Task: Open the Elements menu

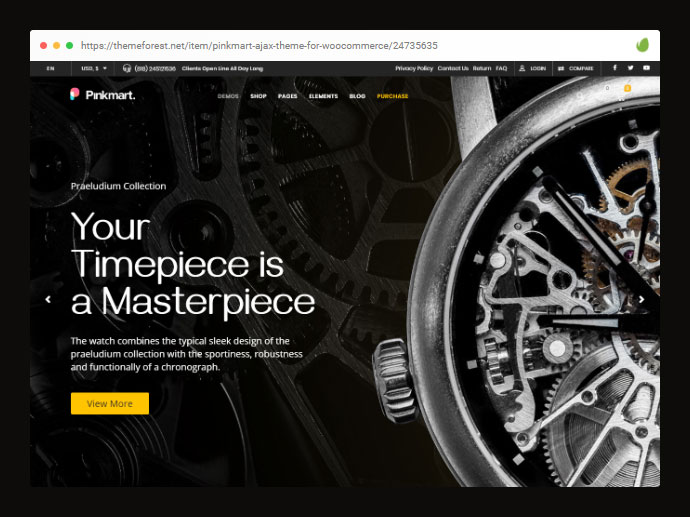Action: point(323,96)
